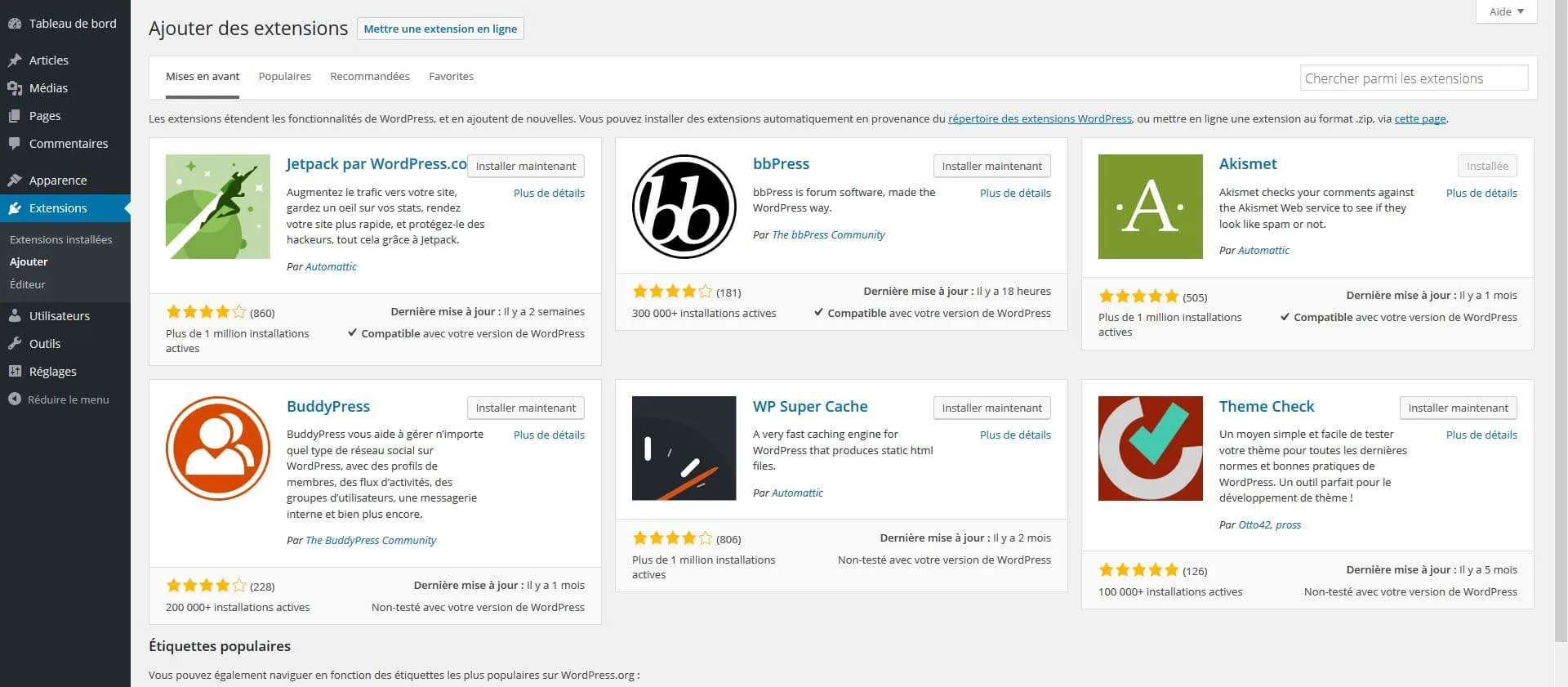The image size is (1568, 687).
Task: Click the bbPress plugin logo
Action: [684, 207]
